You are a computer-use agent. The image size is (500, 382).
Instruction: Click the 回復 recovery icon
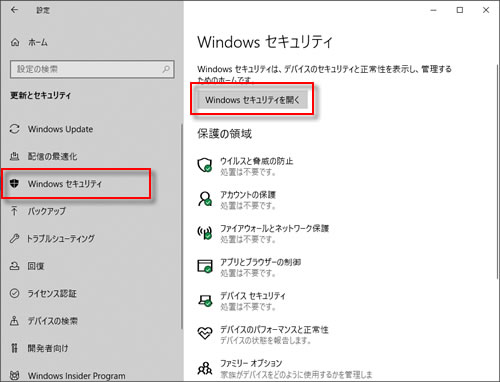tap(14, 266)
